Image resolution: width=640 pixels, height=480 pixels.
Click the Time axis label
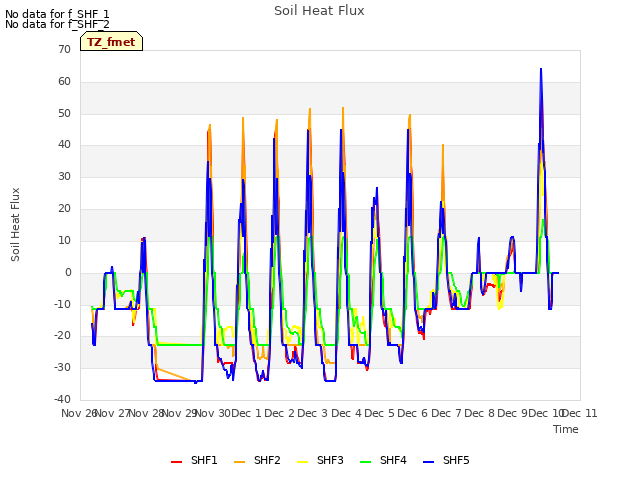point(566,429)
